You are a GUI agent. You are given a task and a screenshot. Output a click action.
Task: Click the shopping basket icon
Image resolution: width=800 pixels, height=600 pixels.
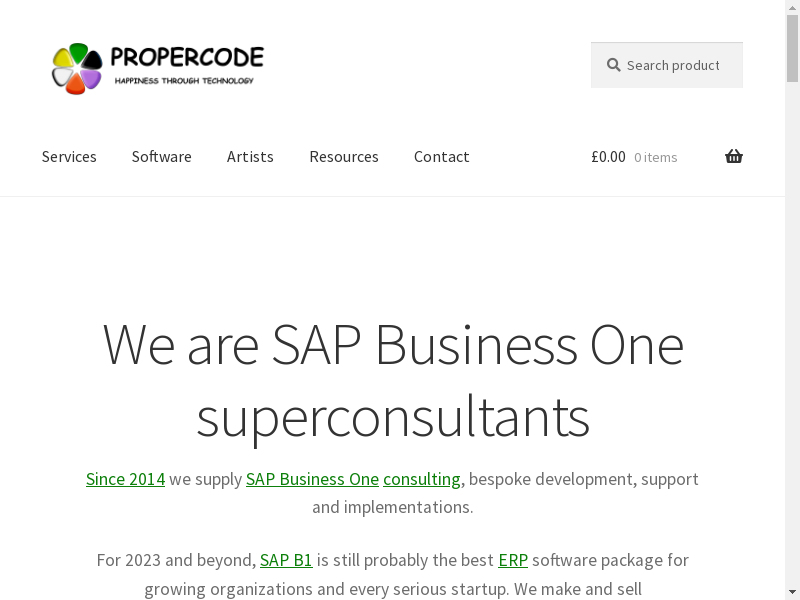(x=734, y=156)
